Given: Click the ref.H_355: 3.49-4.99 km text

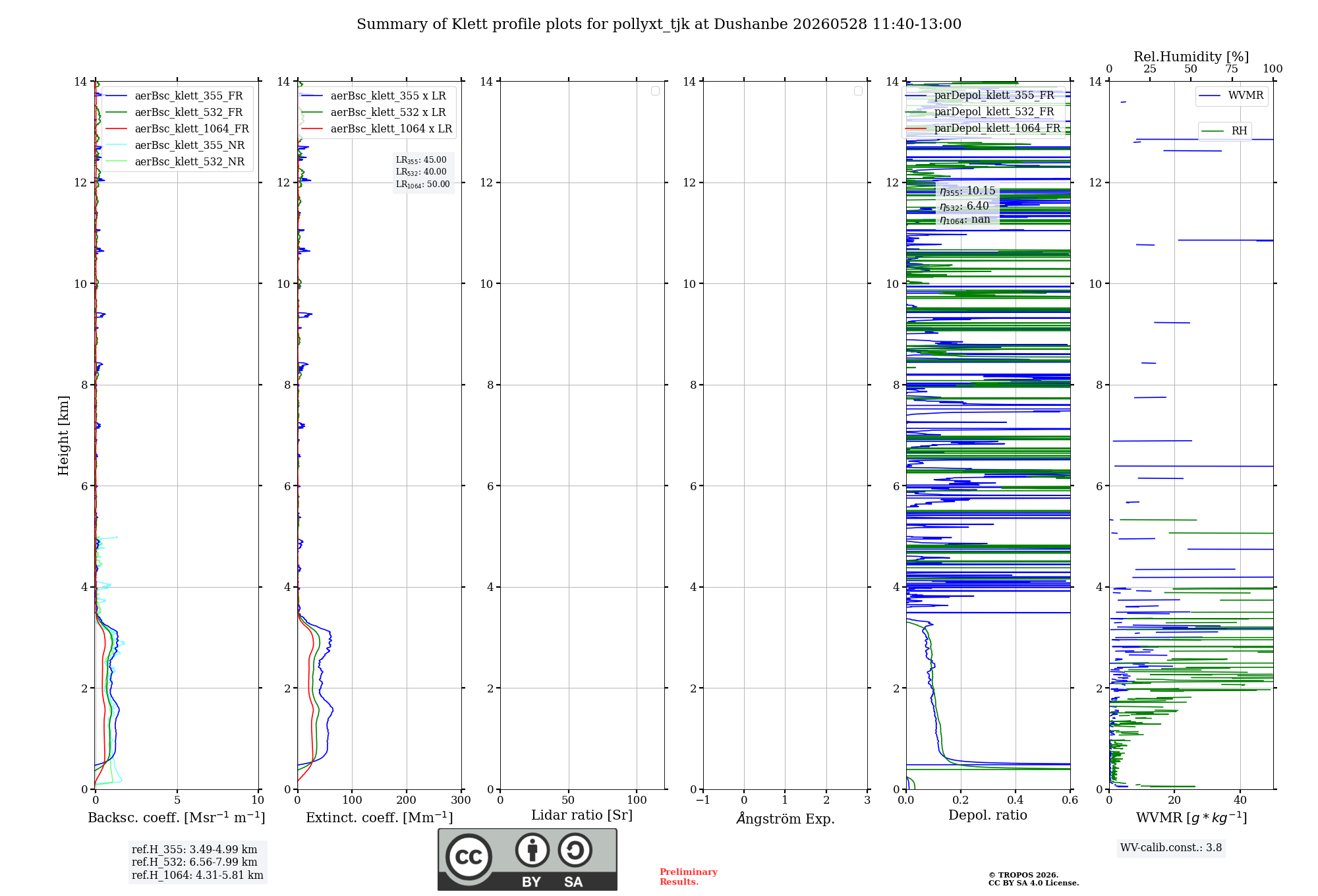Looking at the screenshot, I should click(x=194, y=850).
